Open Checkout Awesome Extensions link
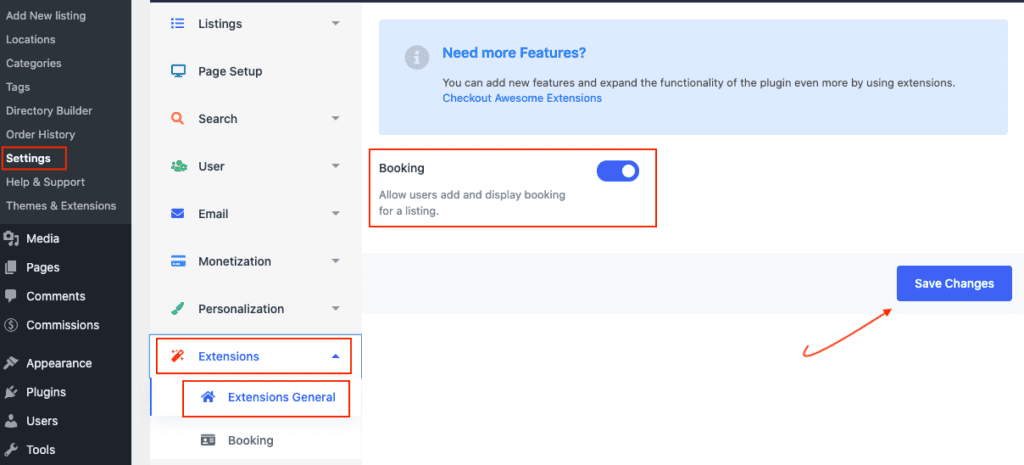Image resolution: width=1024 pixels, height=465 pixels. pyautogui.click(x=522, y=98)
